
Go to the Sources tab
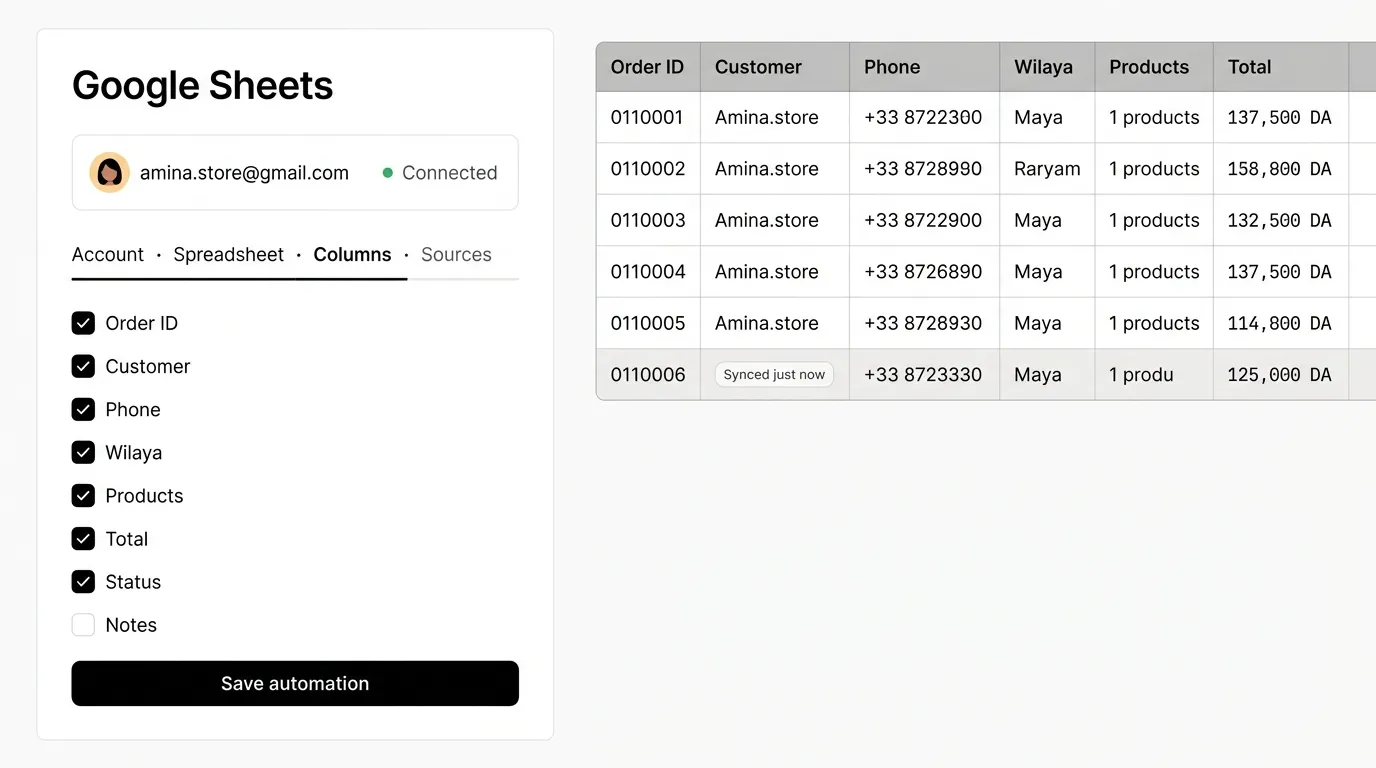coord(456,254)
